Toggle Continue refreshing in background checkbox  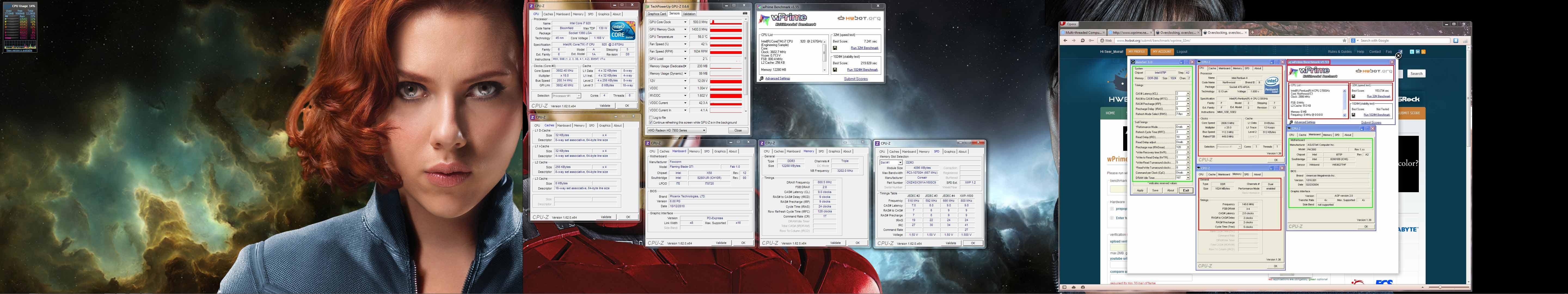tap(651, 122)
